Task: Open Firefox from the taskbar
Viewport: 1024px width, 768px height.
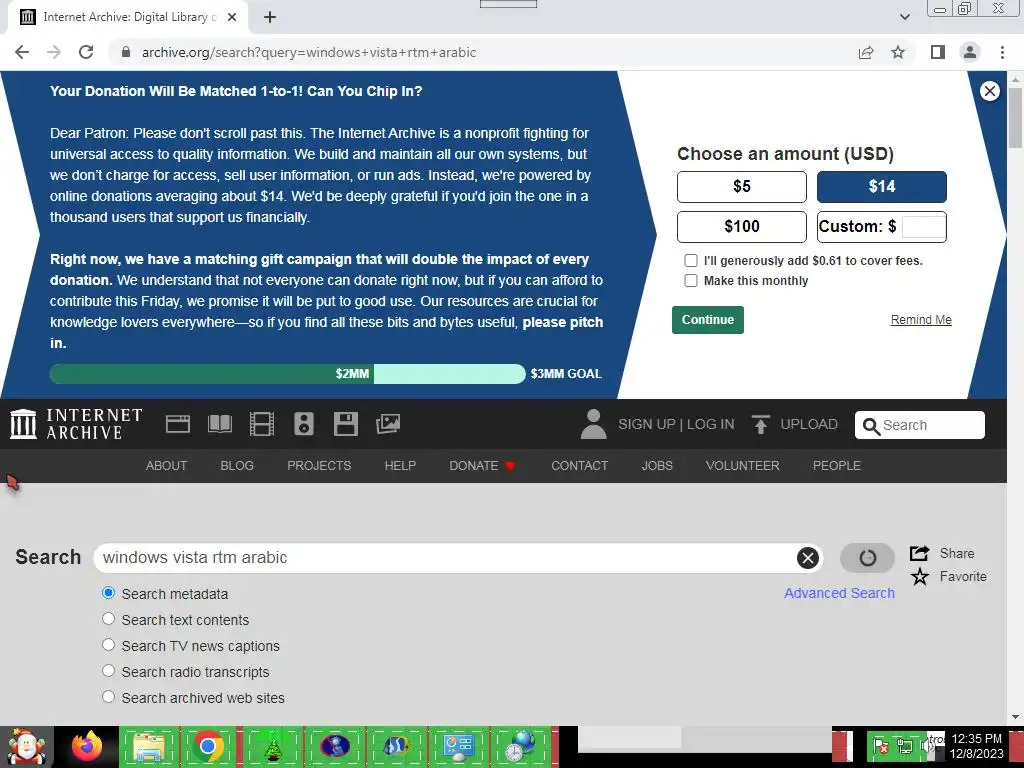Action: point(87,746)
